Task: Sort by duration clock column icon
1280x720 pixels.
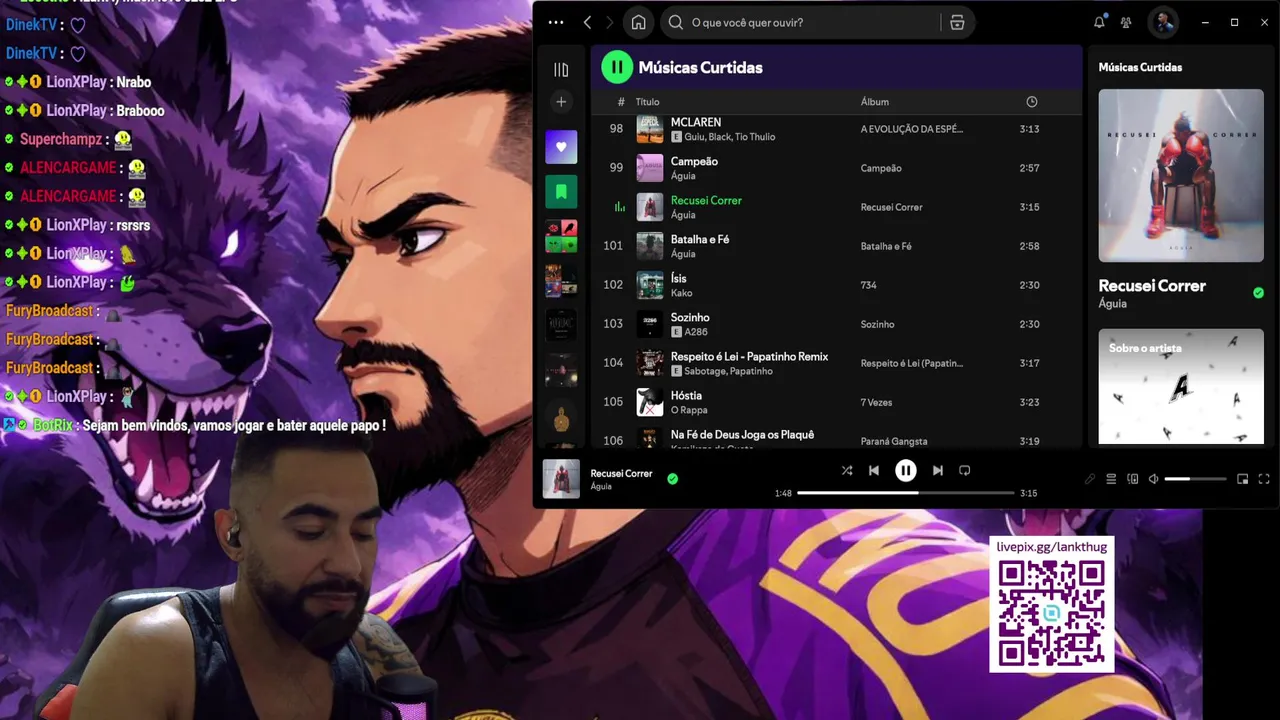Action: coord(1031,102)
